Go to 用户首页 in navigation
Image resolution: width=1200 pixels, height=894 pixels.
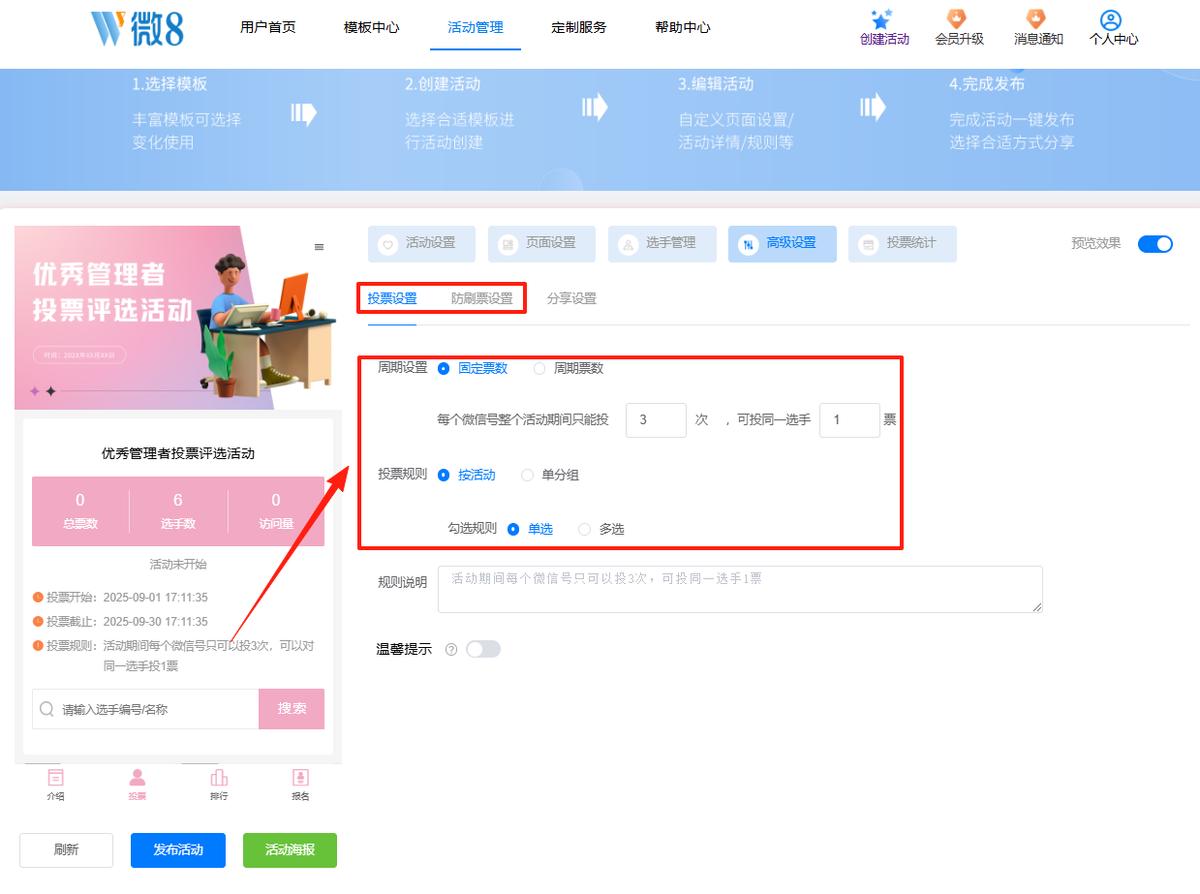(268, 27)
